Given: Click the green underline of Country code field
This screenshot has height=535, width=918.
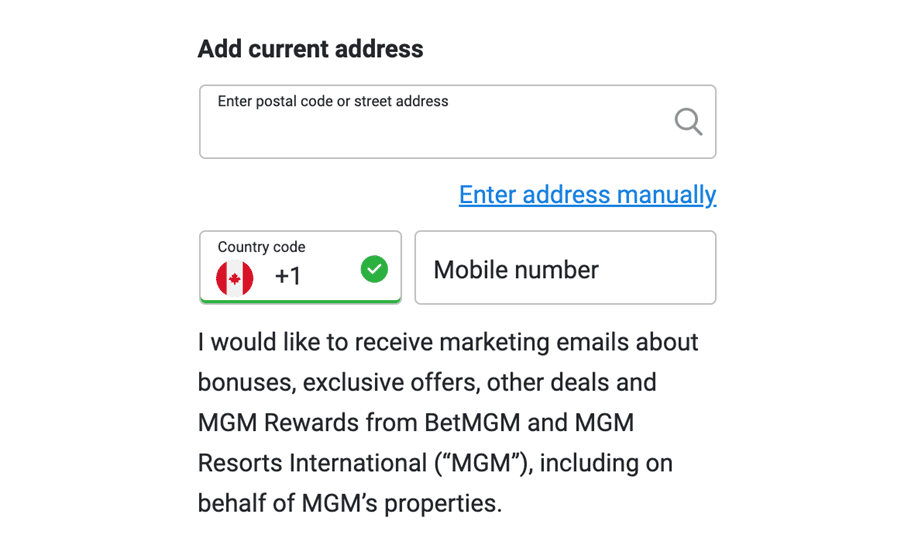Looking at the screenshot, I should 300,301.
